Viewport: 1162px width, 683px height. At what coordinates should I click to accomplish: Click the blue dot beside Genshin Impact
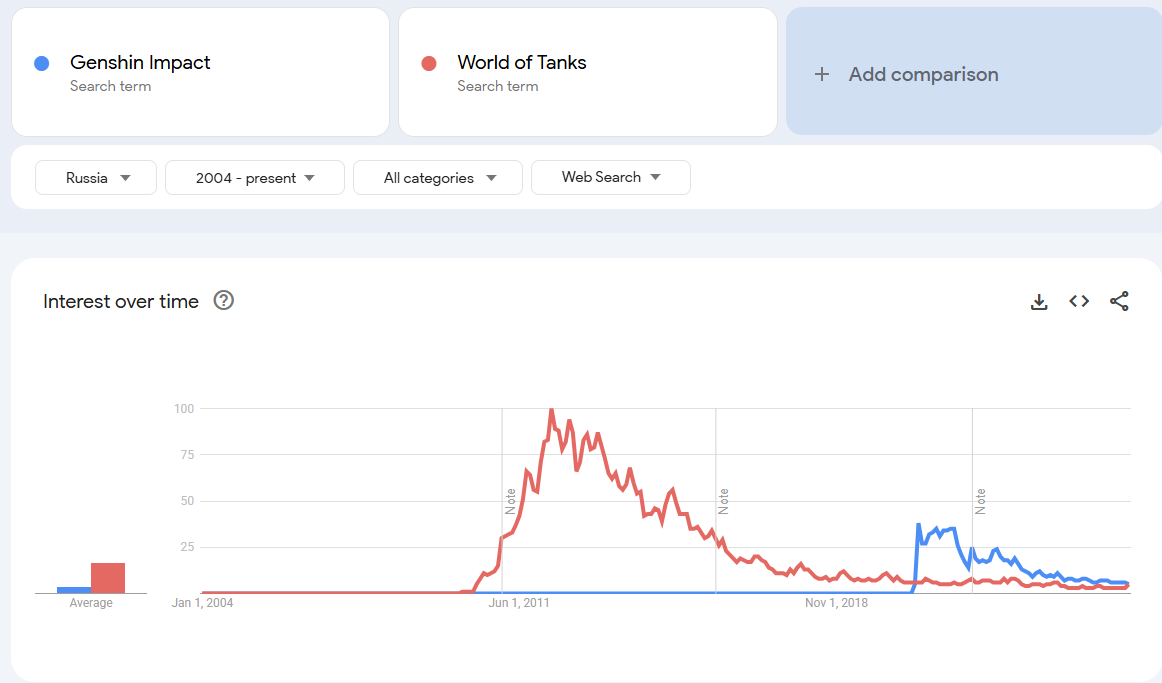42,64
